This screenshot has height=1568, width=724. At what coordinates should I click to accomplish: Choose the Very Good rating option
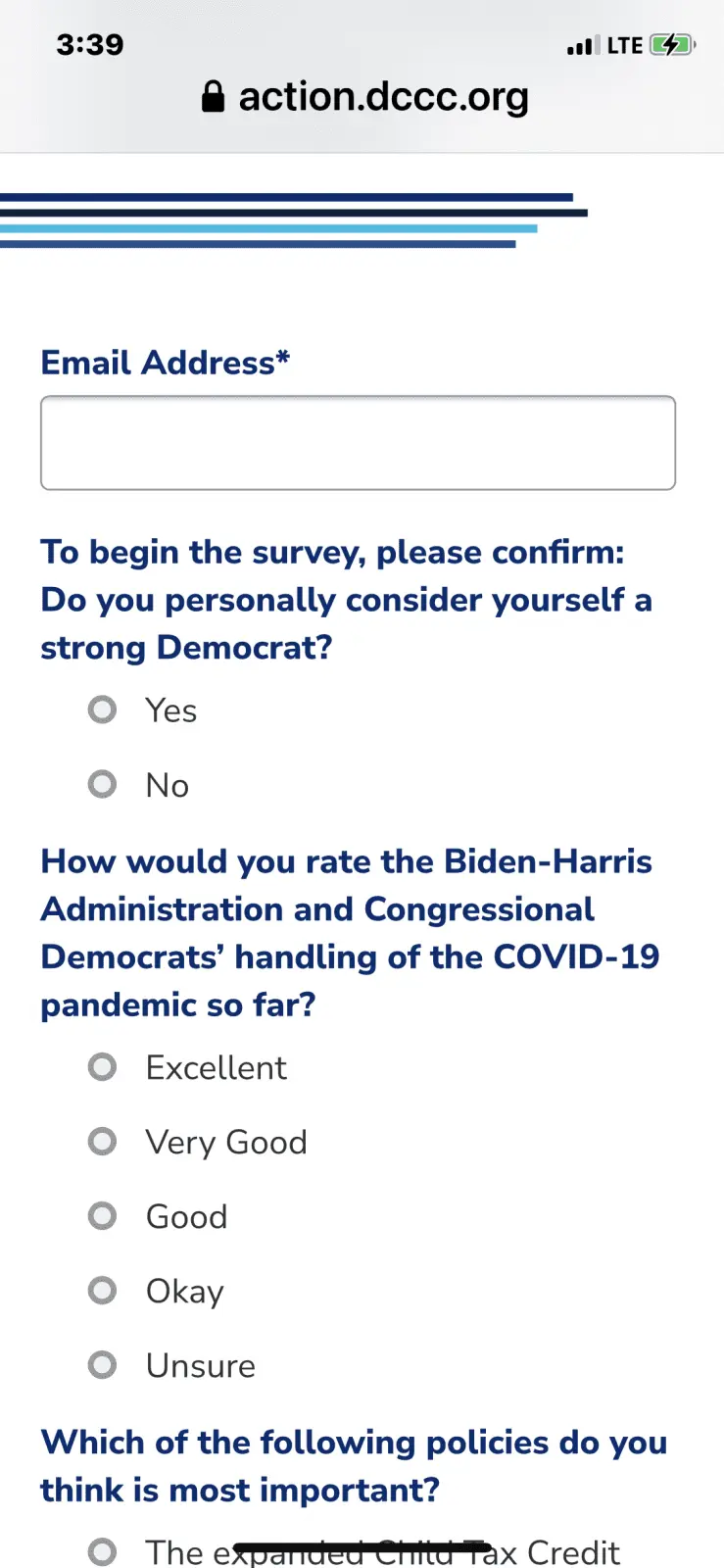pyautogui.click(x=103, y=1141)
